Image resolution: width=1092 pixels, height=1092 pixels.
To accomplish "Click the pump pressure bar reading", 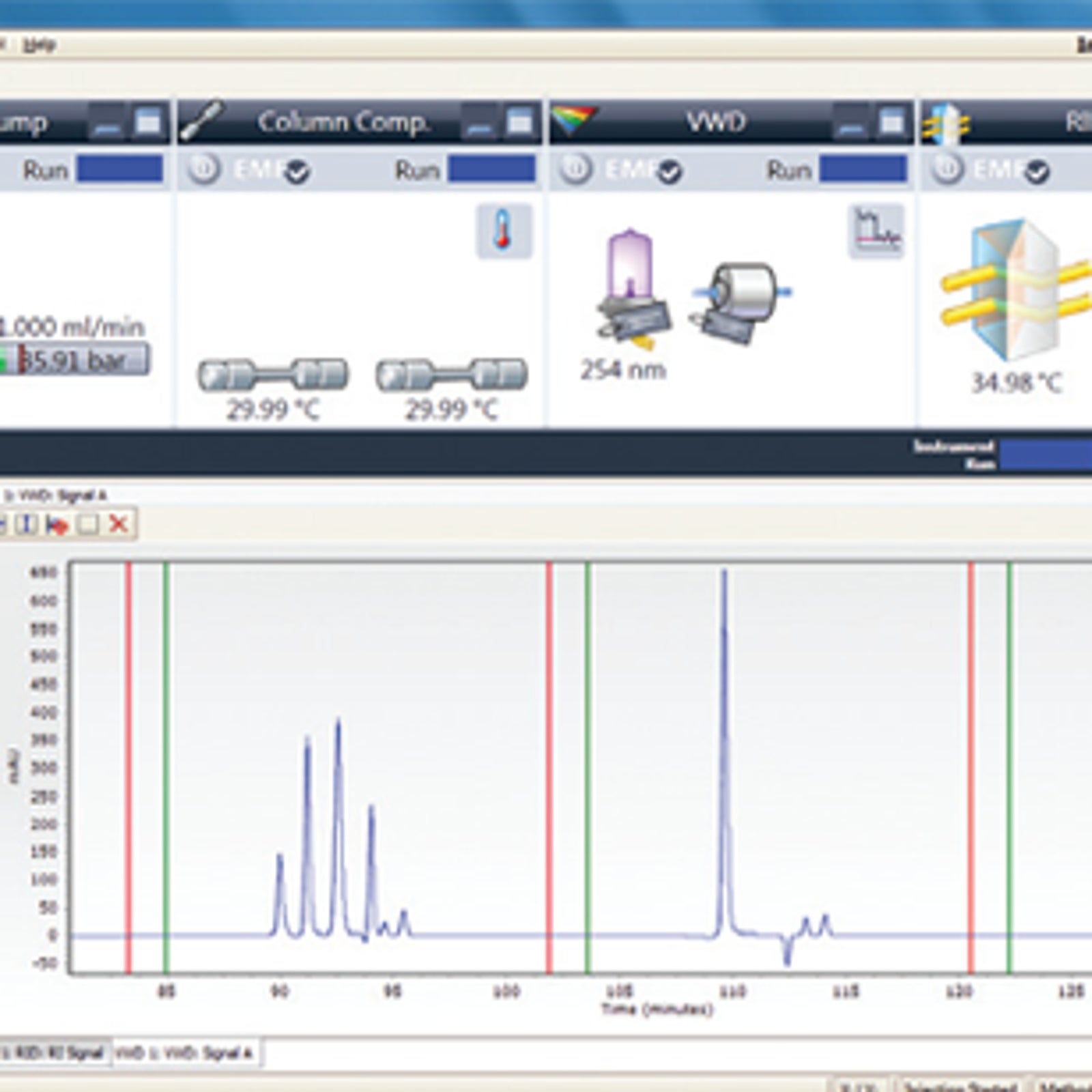I will coord(74,360).
